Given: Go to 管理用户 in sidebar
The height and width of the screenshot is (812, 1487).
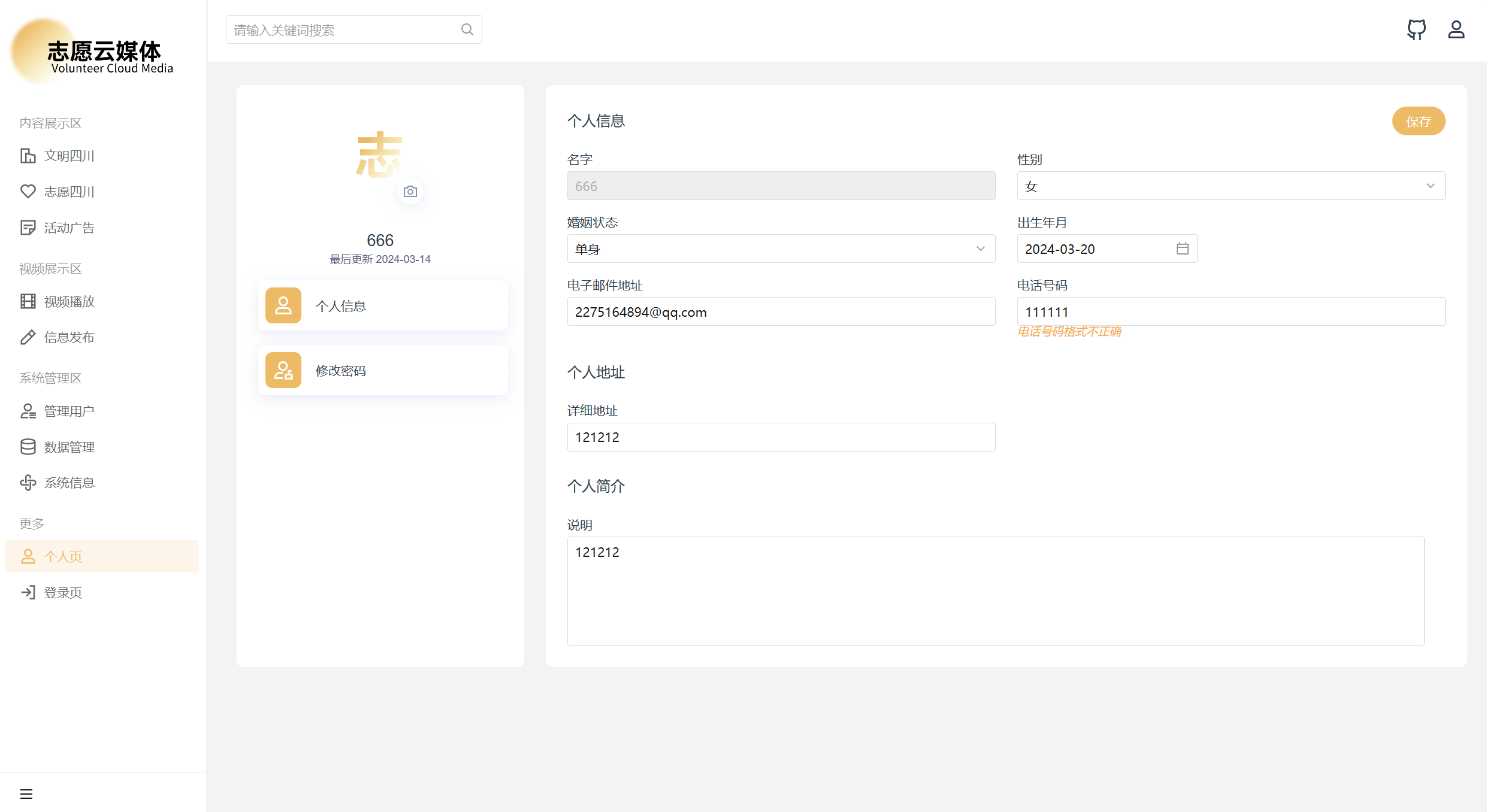Looking at the screenshot, I should 69,411.
